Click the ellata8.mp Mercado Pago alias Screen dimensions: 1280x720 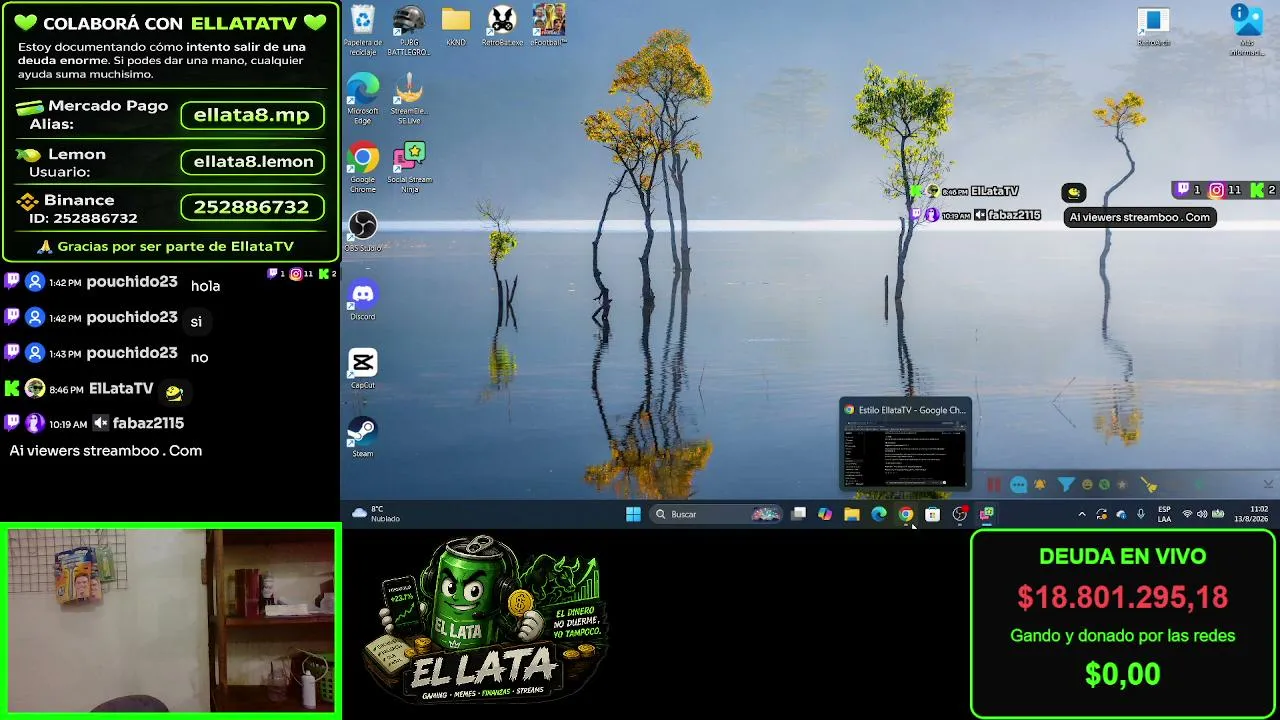tap(252, 115)
